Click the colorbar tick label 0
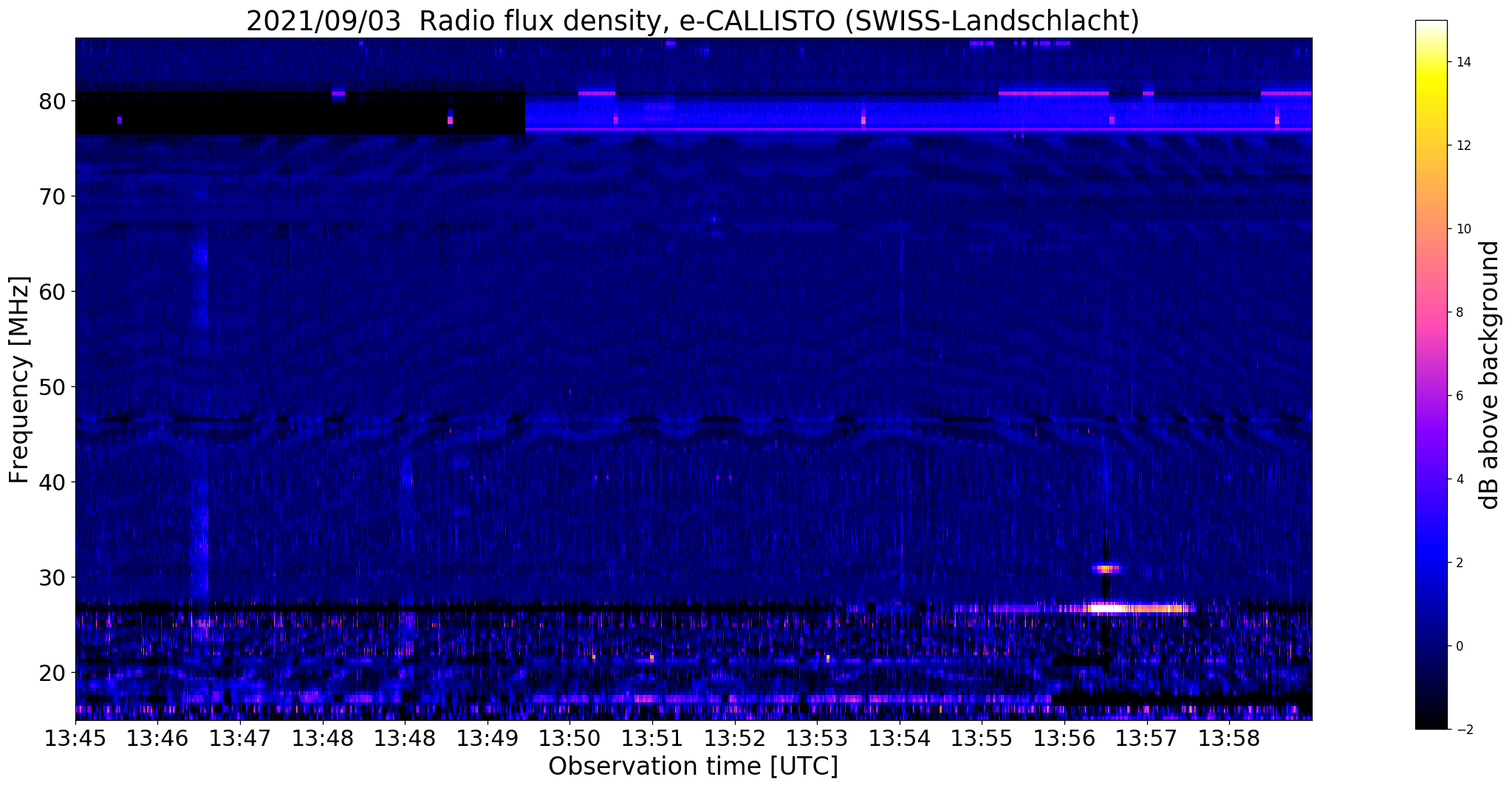Screen dimensions: 1512x788 tap(1459, 646)
